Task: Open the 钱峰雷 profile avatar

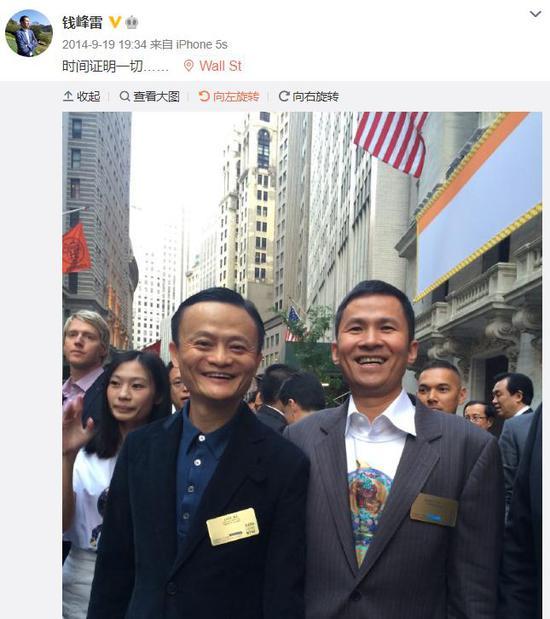Action: click(29, 33)
